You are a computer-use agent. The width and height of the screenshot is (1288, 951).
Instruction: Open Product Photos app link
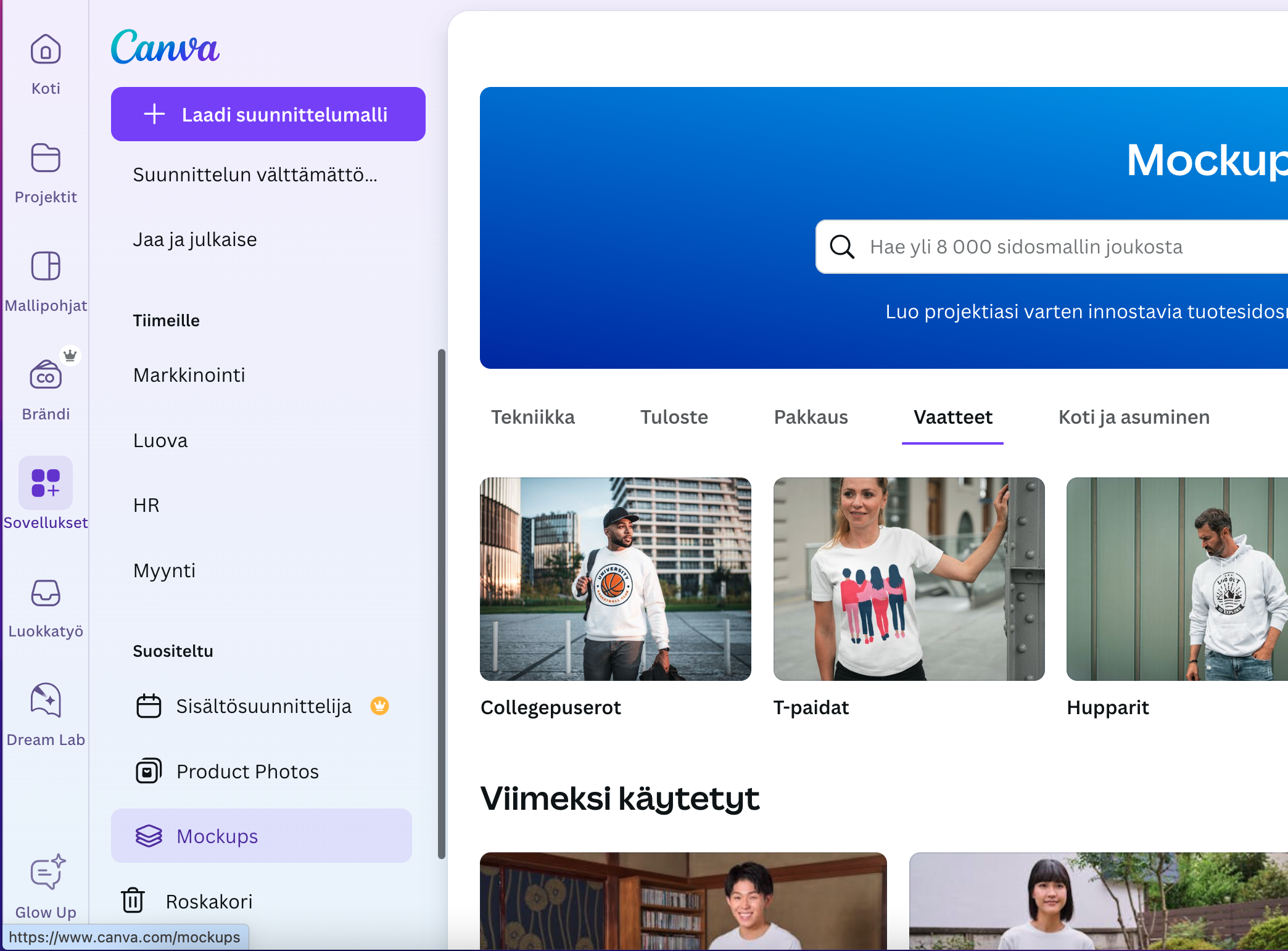(x=247, y=772)
